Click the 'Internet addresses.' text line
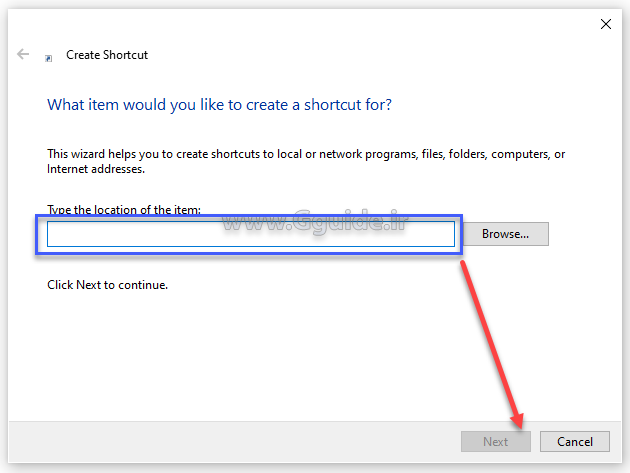 [x=96, y=169]
